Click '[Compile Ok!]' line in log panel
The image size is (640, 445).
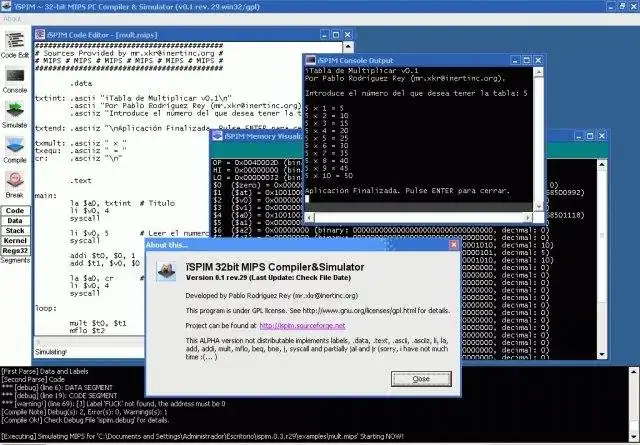(x=85, y=420)
